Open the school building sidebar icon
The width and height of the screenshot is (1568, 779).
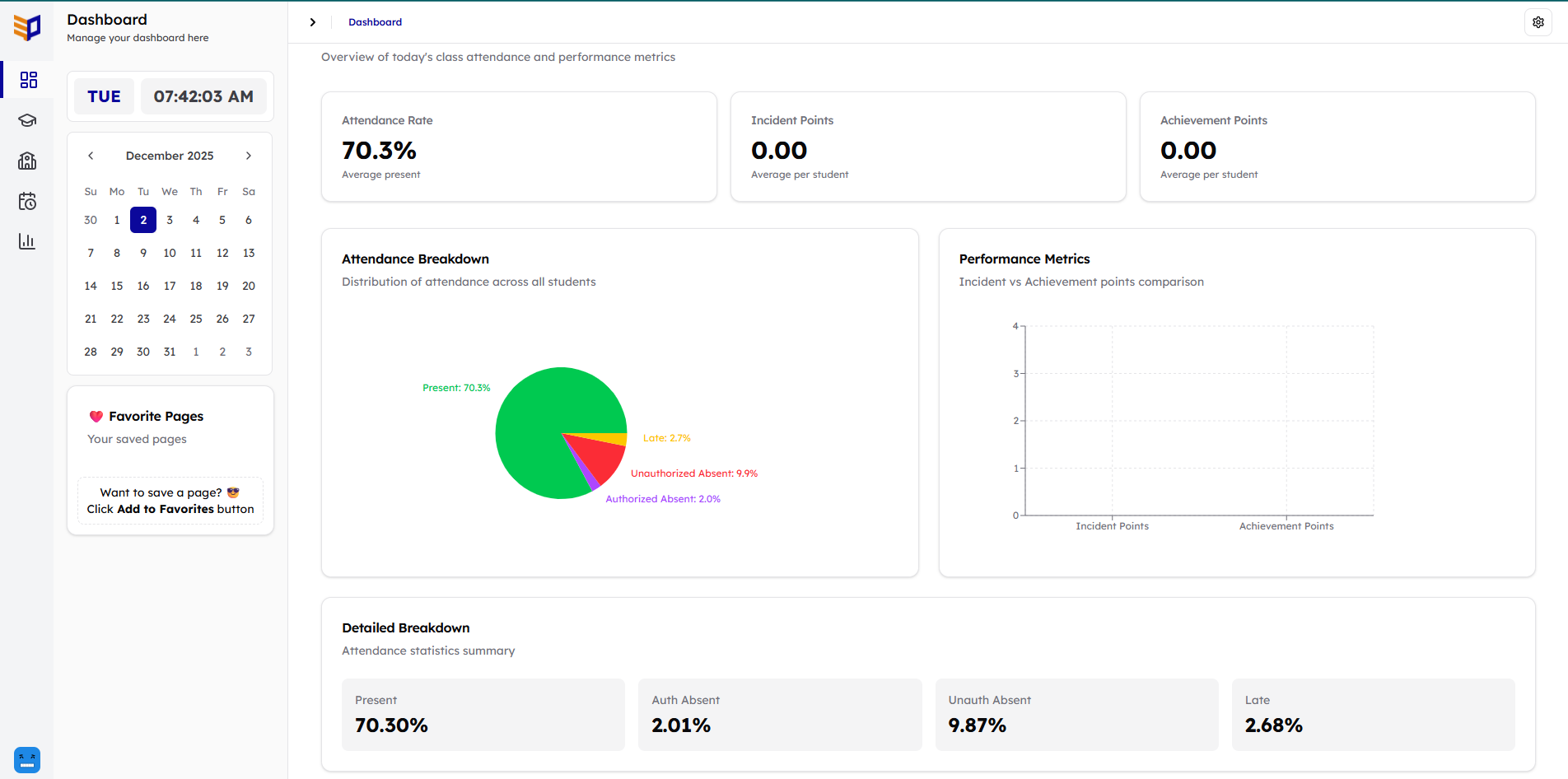pos(28,161)
